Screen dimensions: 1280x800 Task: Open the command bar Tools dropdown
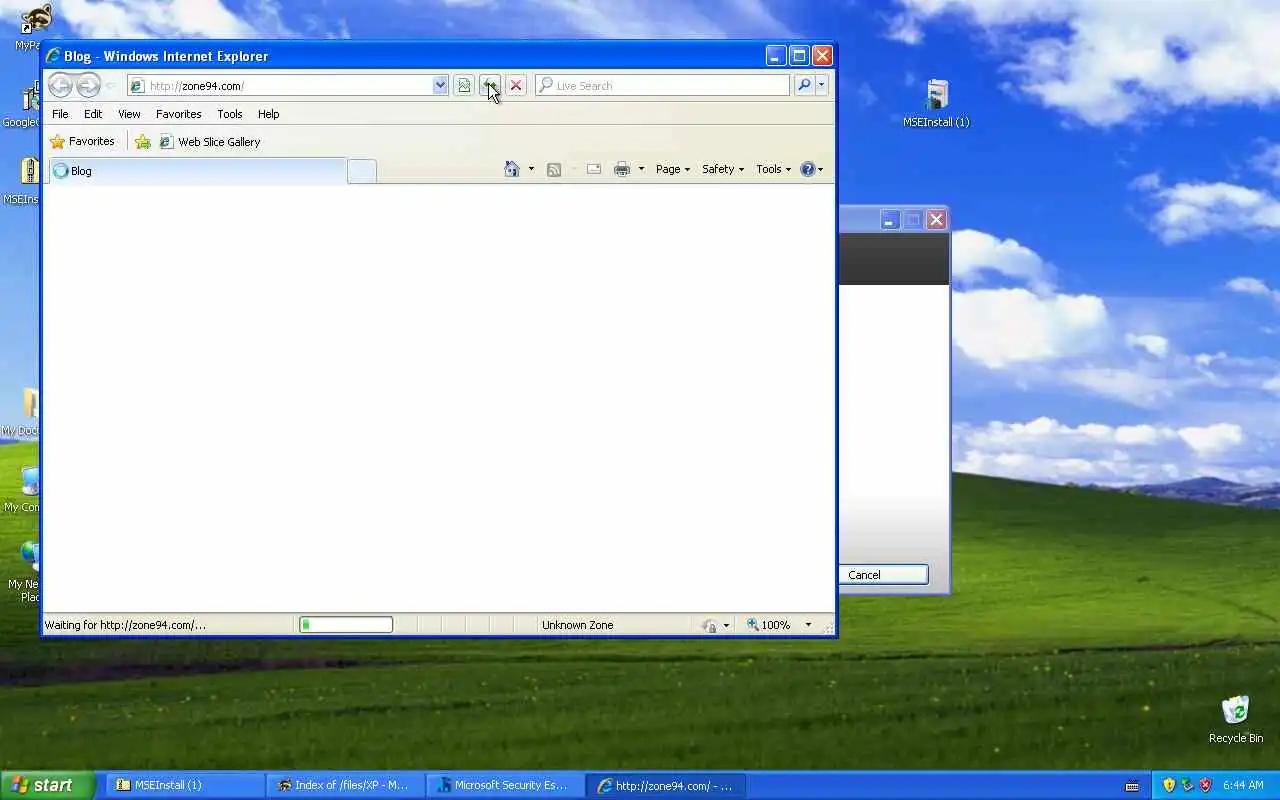[x=774, y=169]
